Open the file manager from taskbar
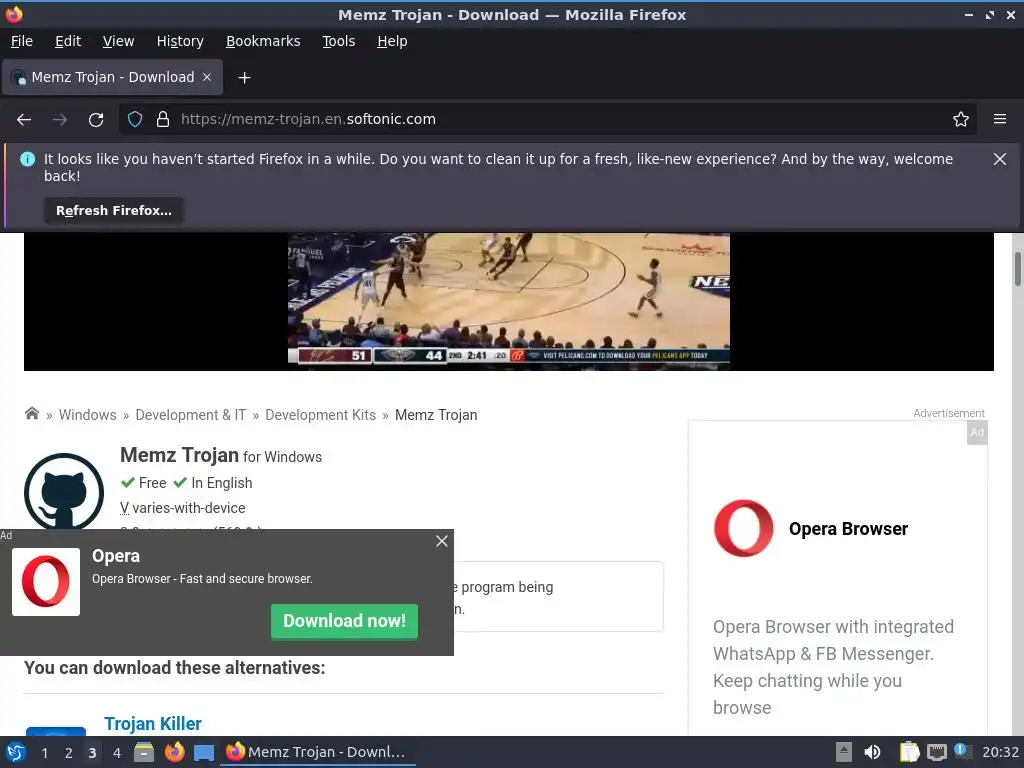The width and height of the screenshot is (1024, 768). tap(144, 752)
